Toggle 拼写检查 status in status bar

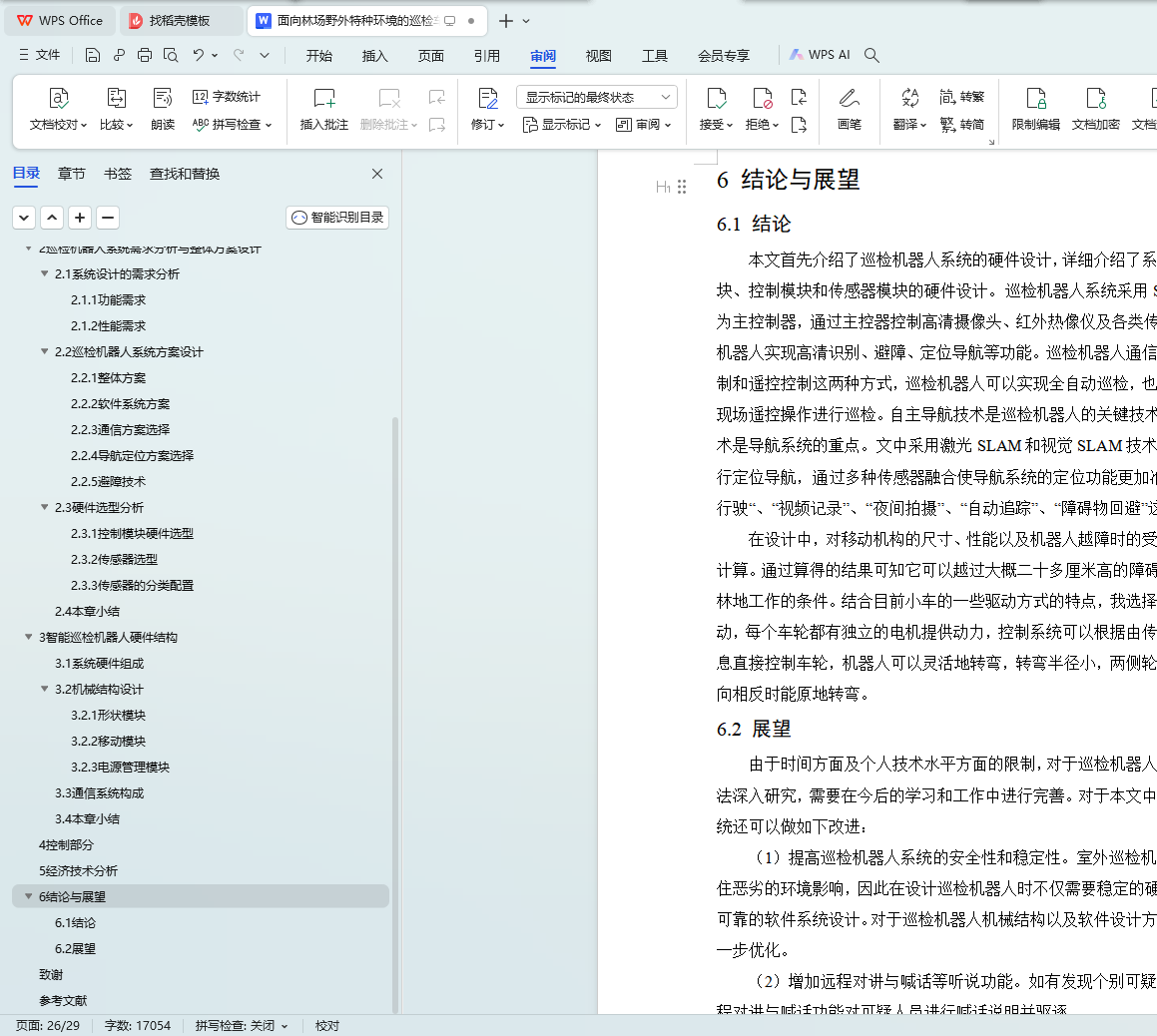pos(242,1026)
